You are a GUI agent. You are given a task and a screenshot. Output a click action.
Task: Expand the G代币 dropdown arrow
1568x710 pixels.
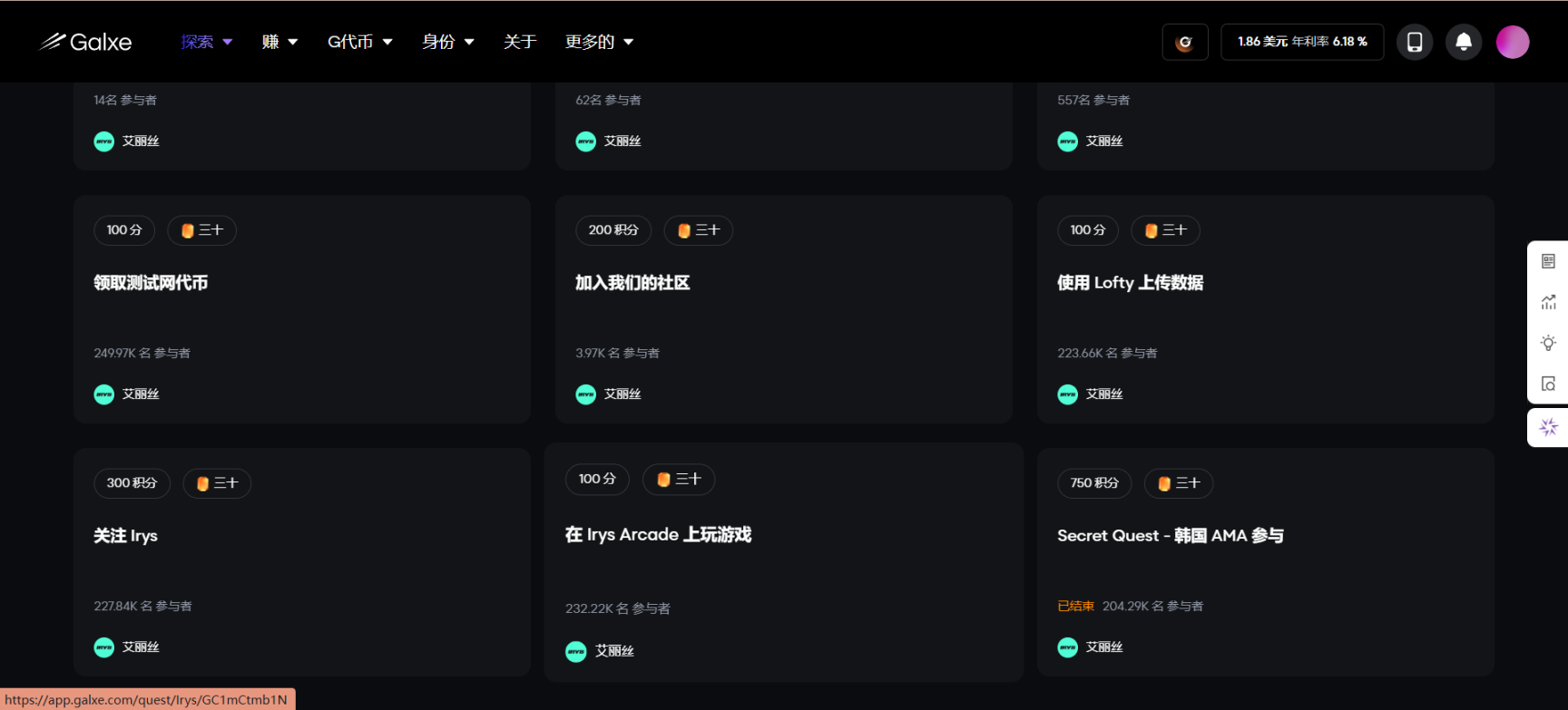tap(387, 42)
